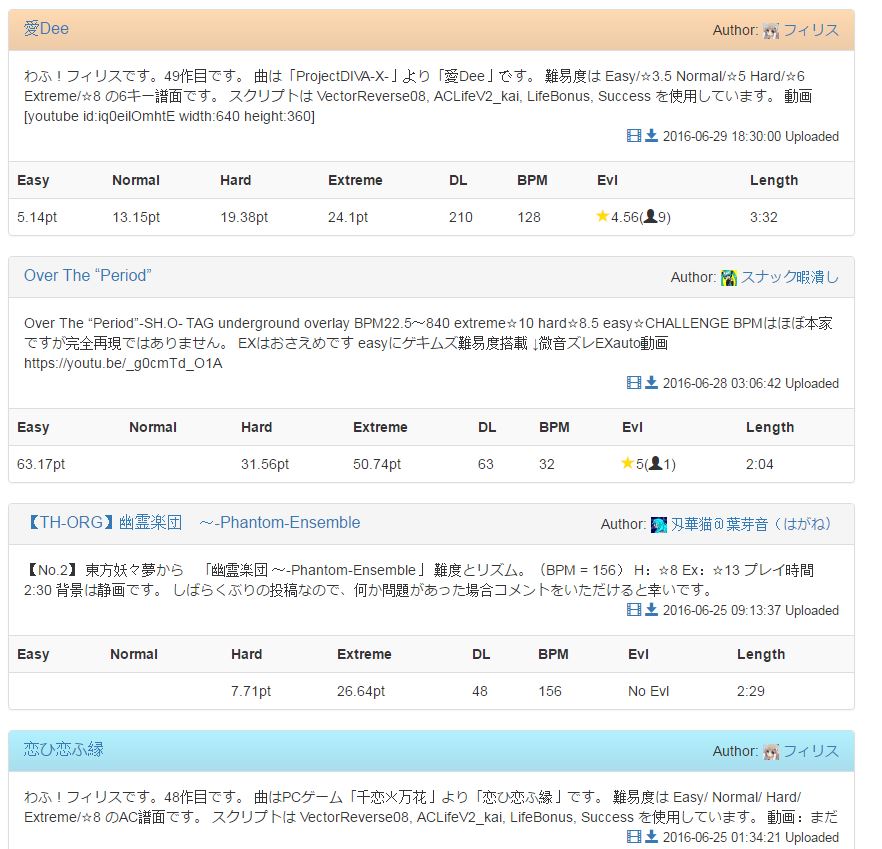Image resolution: width=882 pixels, height=849 pixels.
Task: Click the film icon for Over The "Period"
Action: coord(633,383)
